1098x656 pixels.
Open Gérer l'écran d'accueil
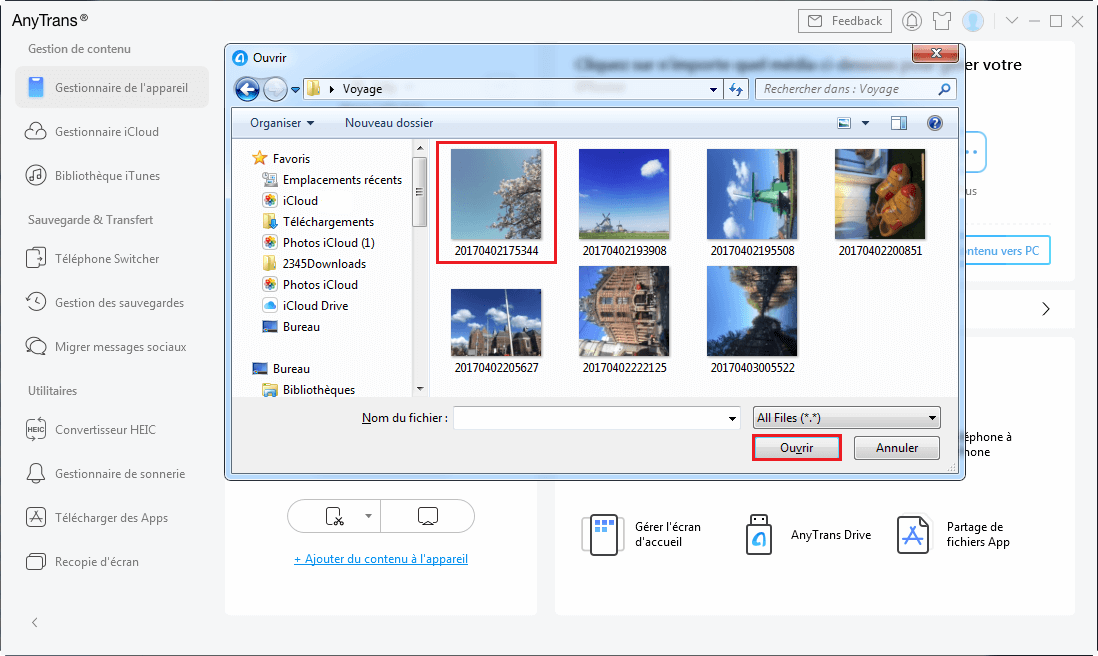(641, 534)
